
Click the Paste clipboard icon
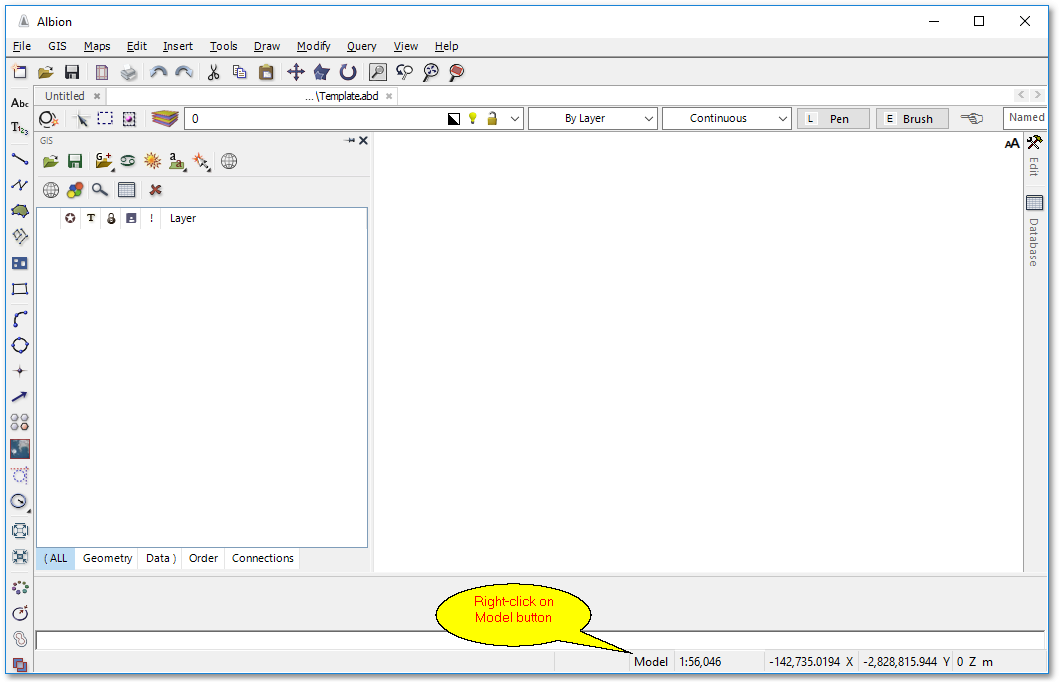click(x=266, y=72)
